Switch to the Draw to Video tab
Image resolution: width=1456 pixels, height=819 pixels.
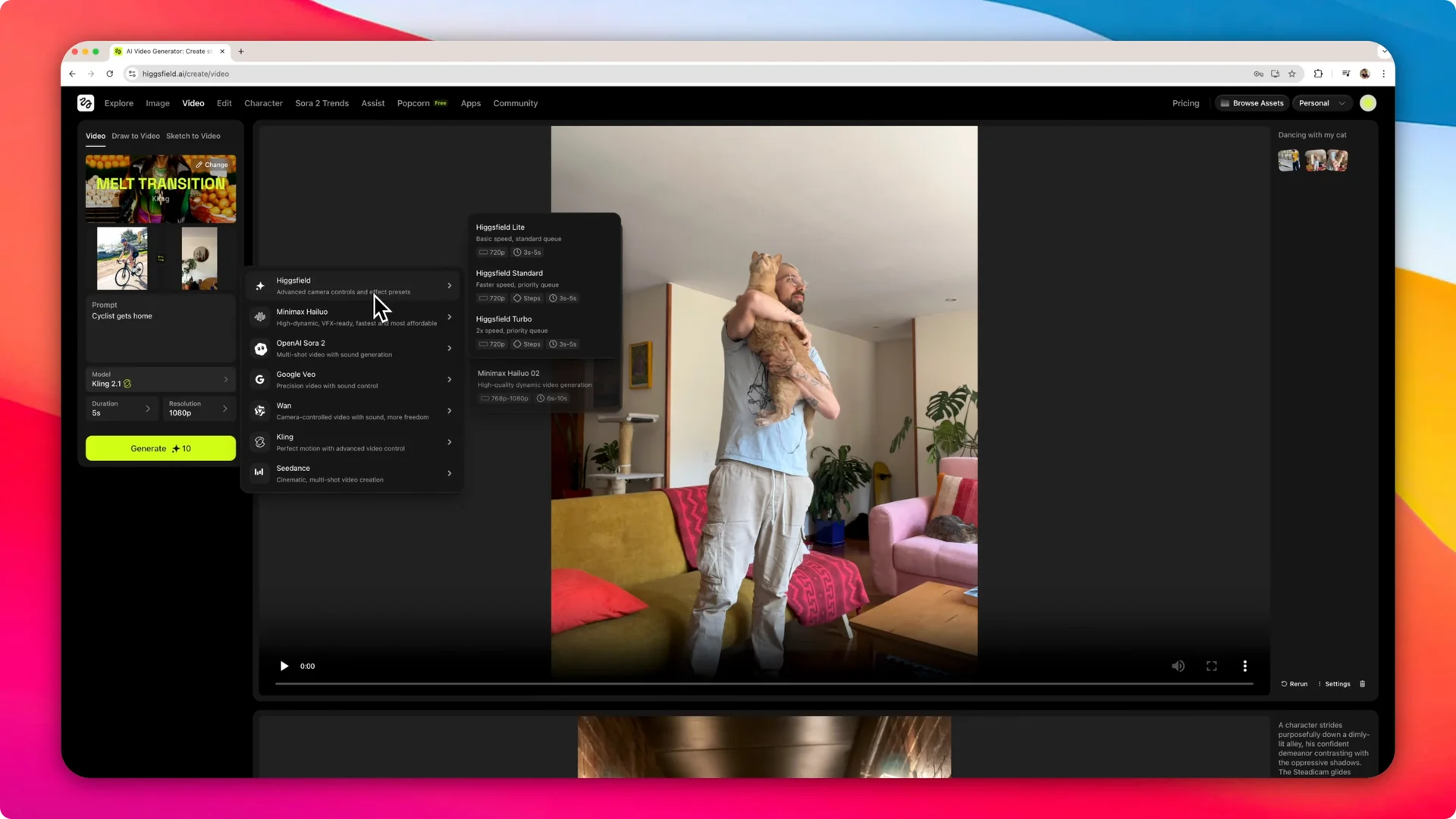click(136, 136)
